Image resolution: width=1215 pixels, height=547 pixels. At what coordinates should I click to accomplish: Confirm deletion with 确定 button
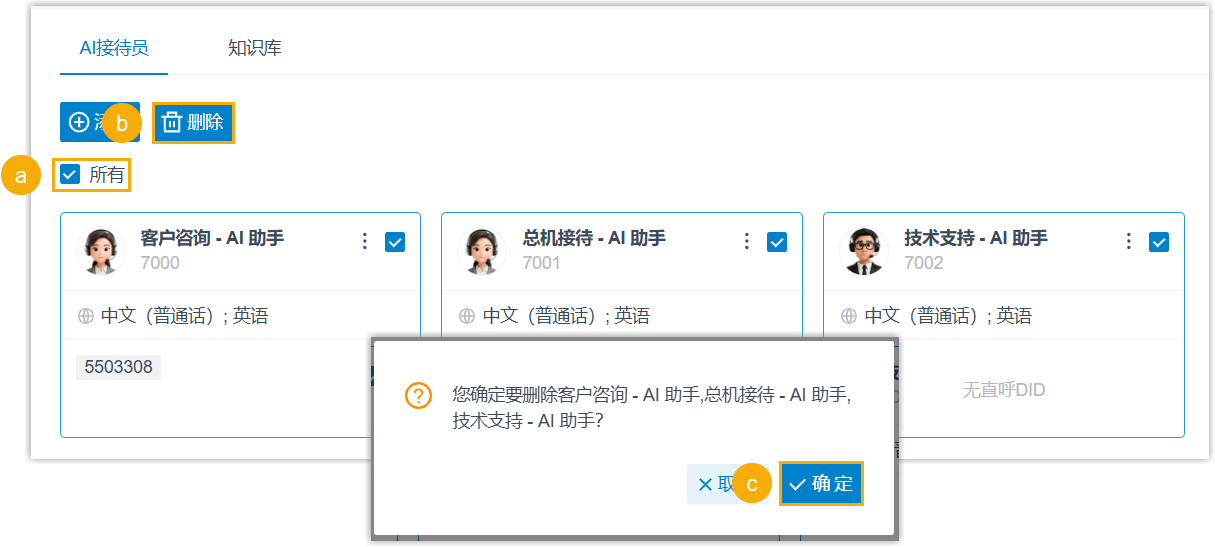pos(821,484)
